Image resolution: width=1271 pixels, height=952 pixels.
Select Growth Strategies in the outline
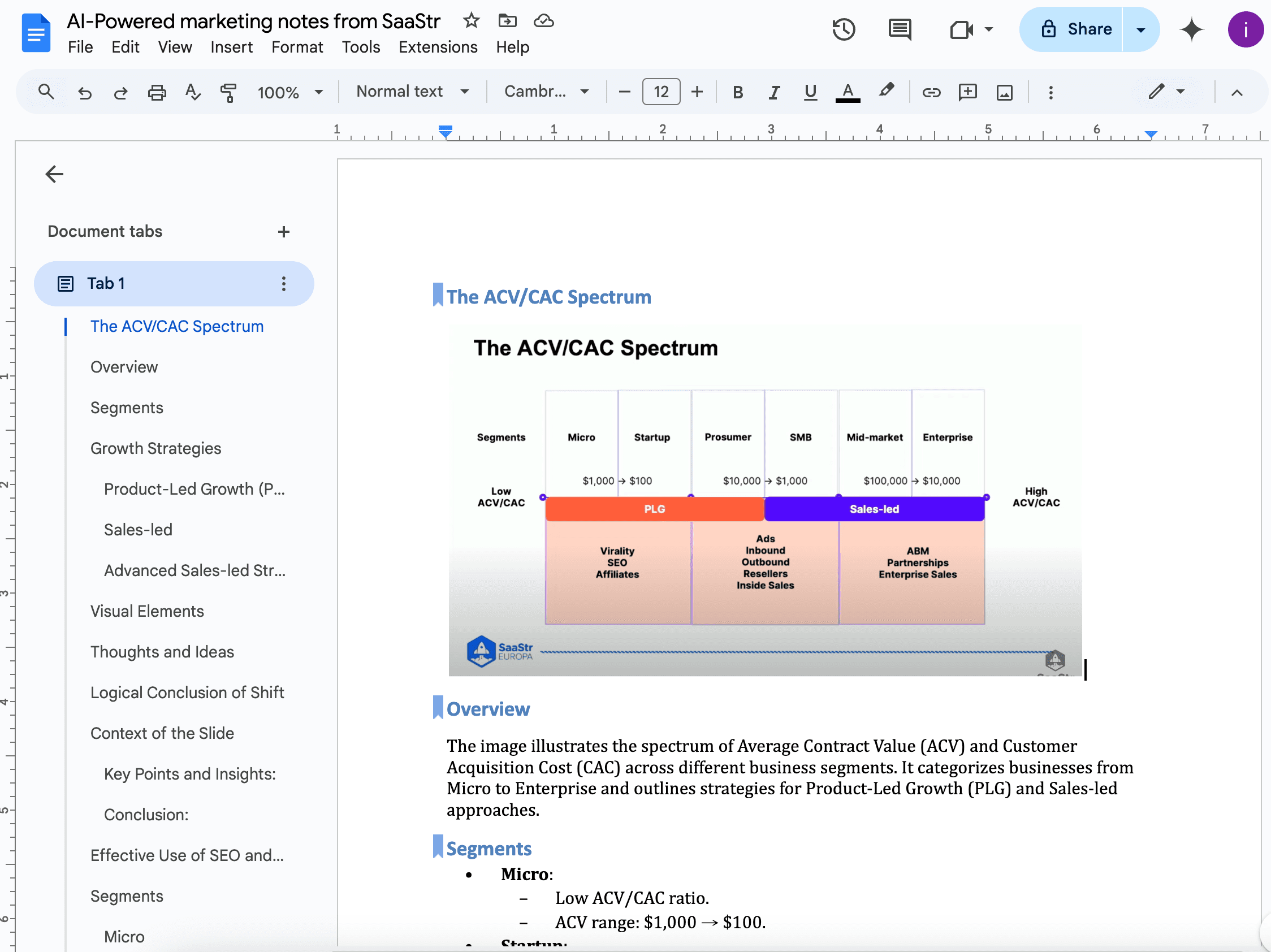tap(155, 448)
